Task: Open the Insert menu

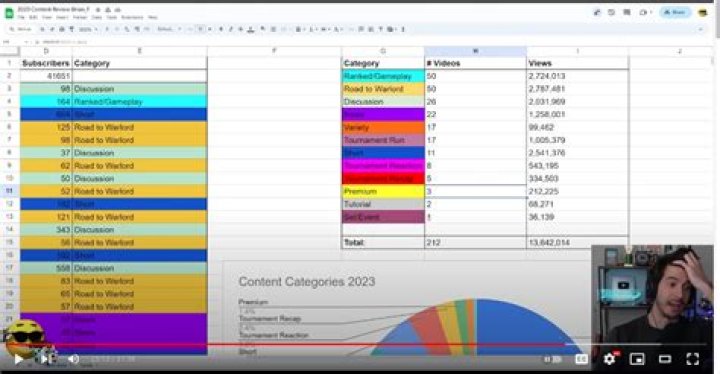Action: pyautogui.click(x=62, y=17)
